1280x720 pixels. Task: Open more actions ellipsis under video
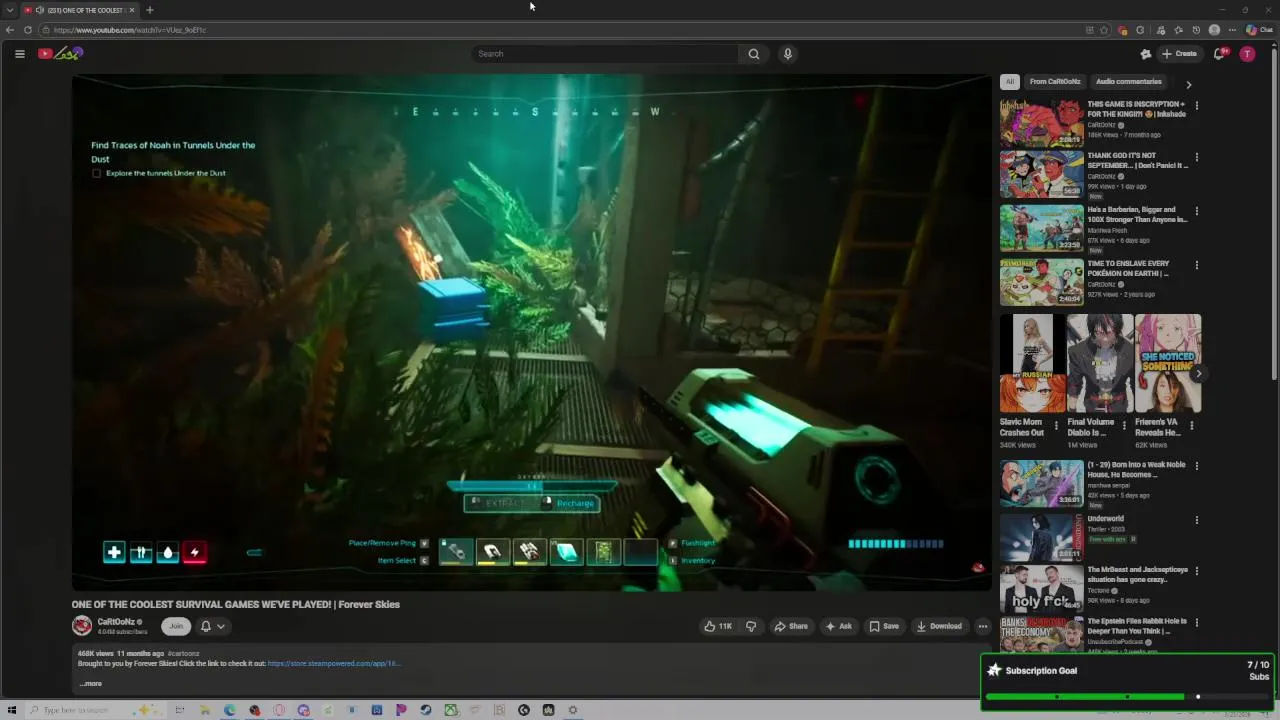pyautogui.click(x=983, y=626)
